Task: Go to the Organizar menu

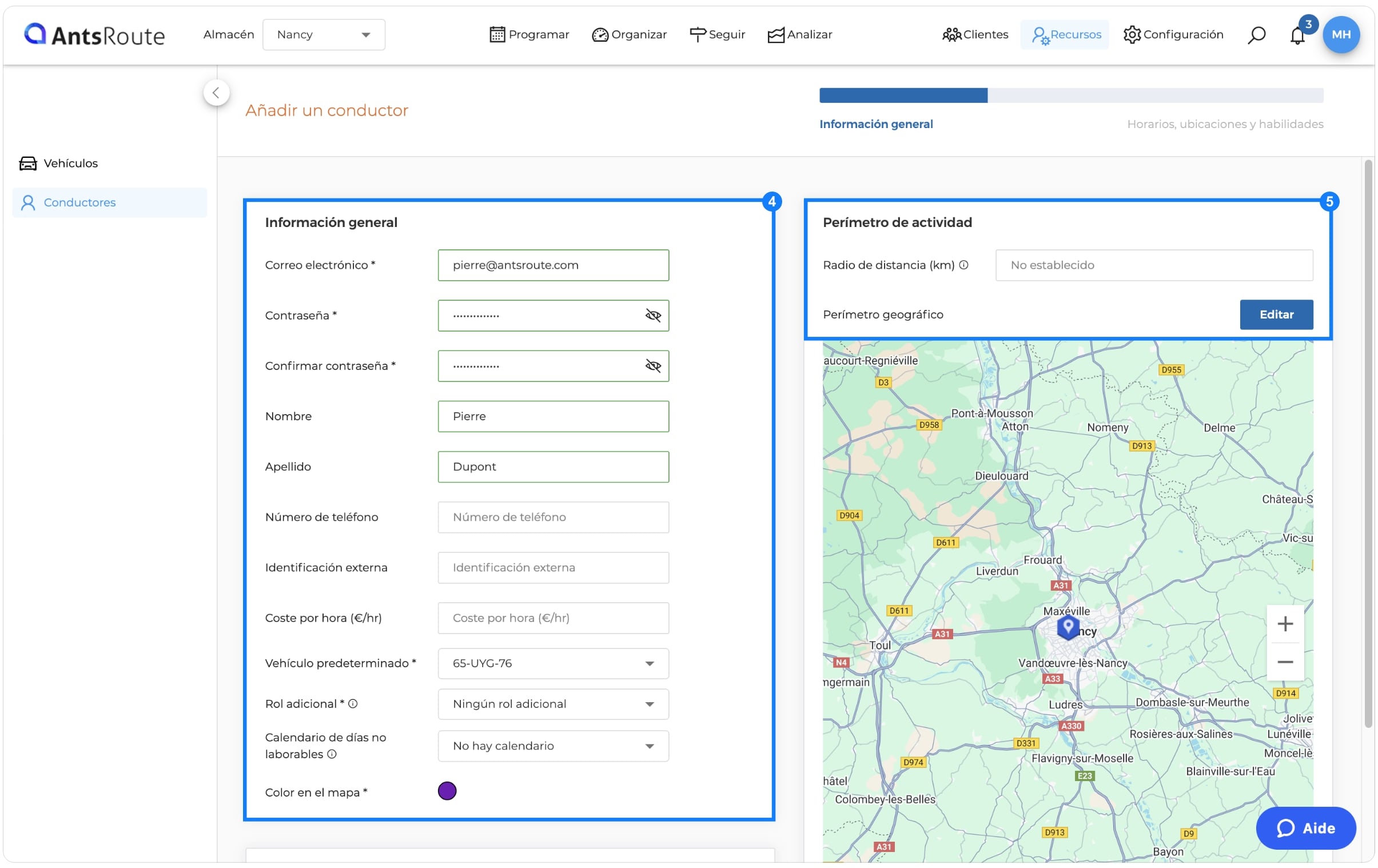Action: 629,35
